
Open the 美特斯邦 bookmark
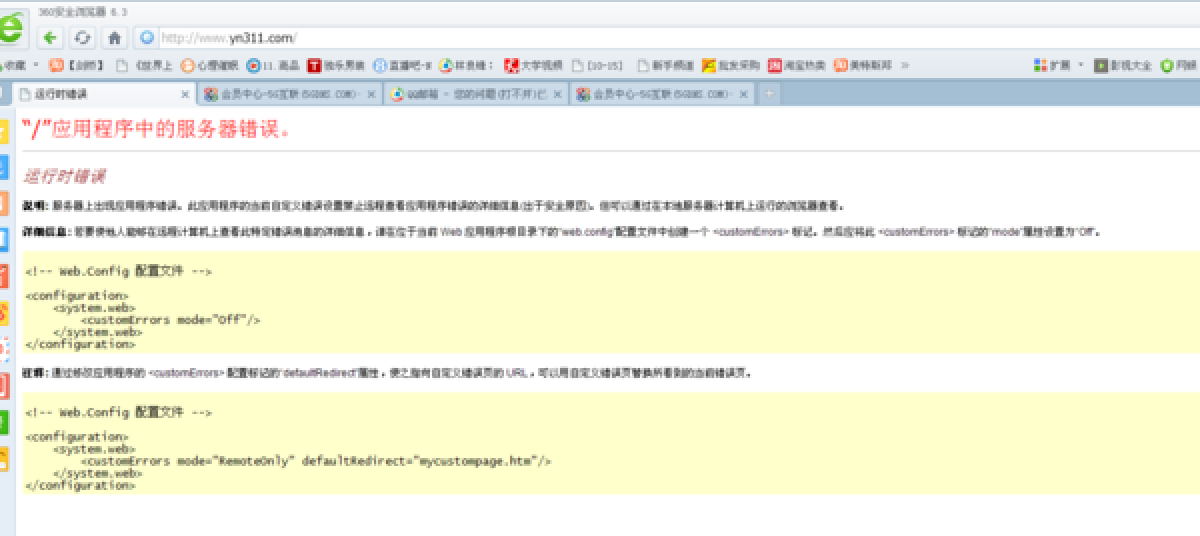(863, 65)
